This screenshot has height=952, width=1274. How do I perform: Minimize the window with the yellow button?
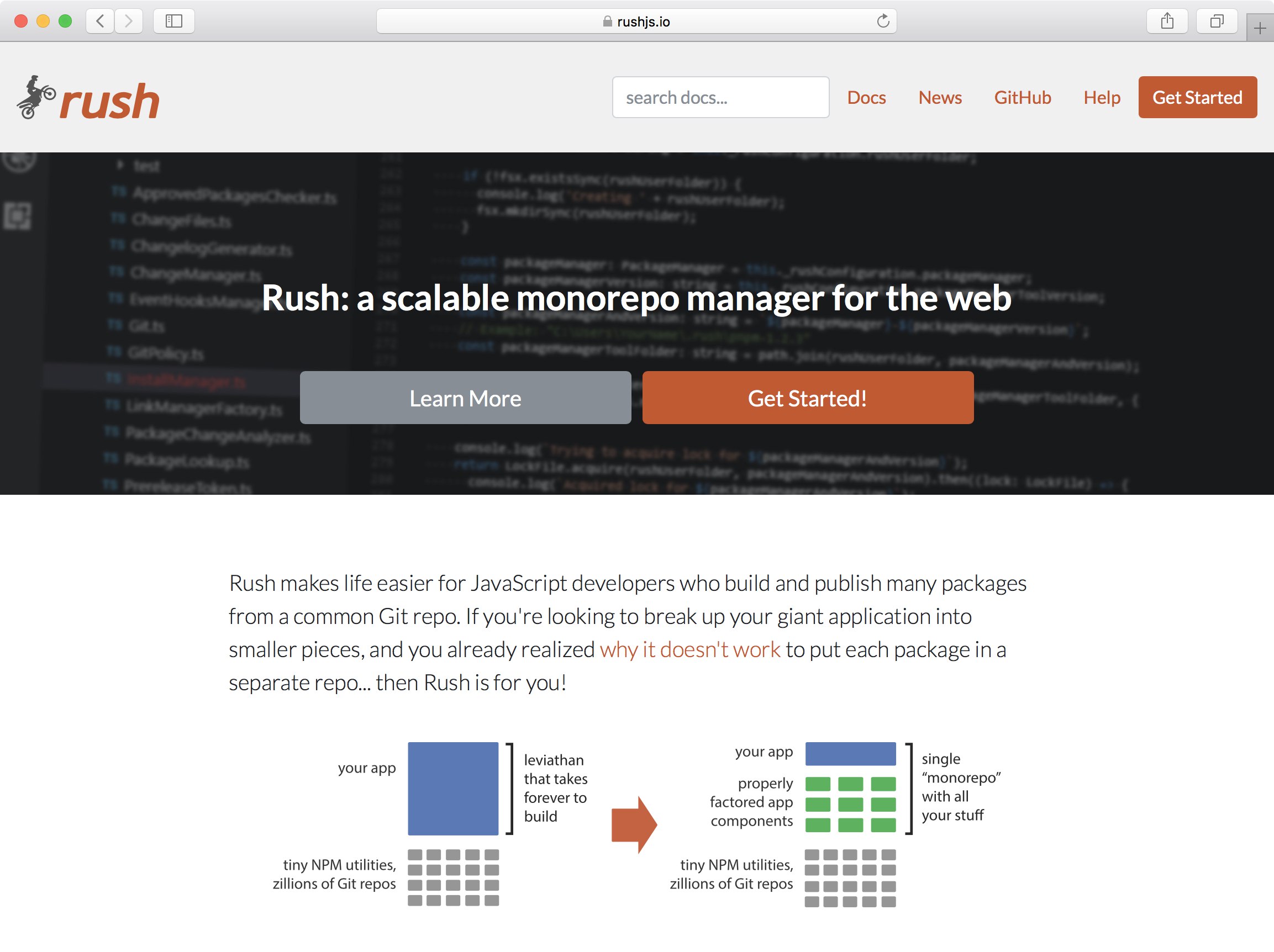click(43, 22)
